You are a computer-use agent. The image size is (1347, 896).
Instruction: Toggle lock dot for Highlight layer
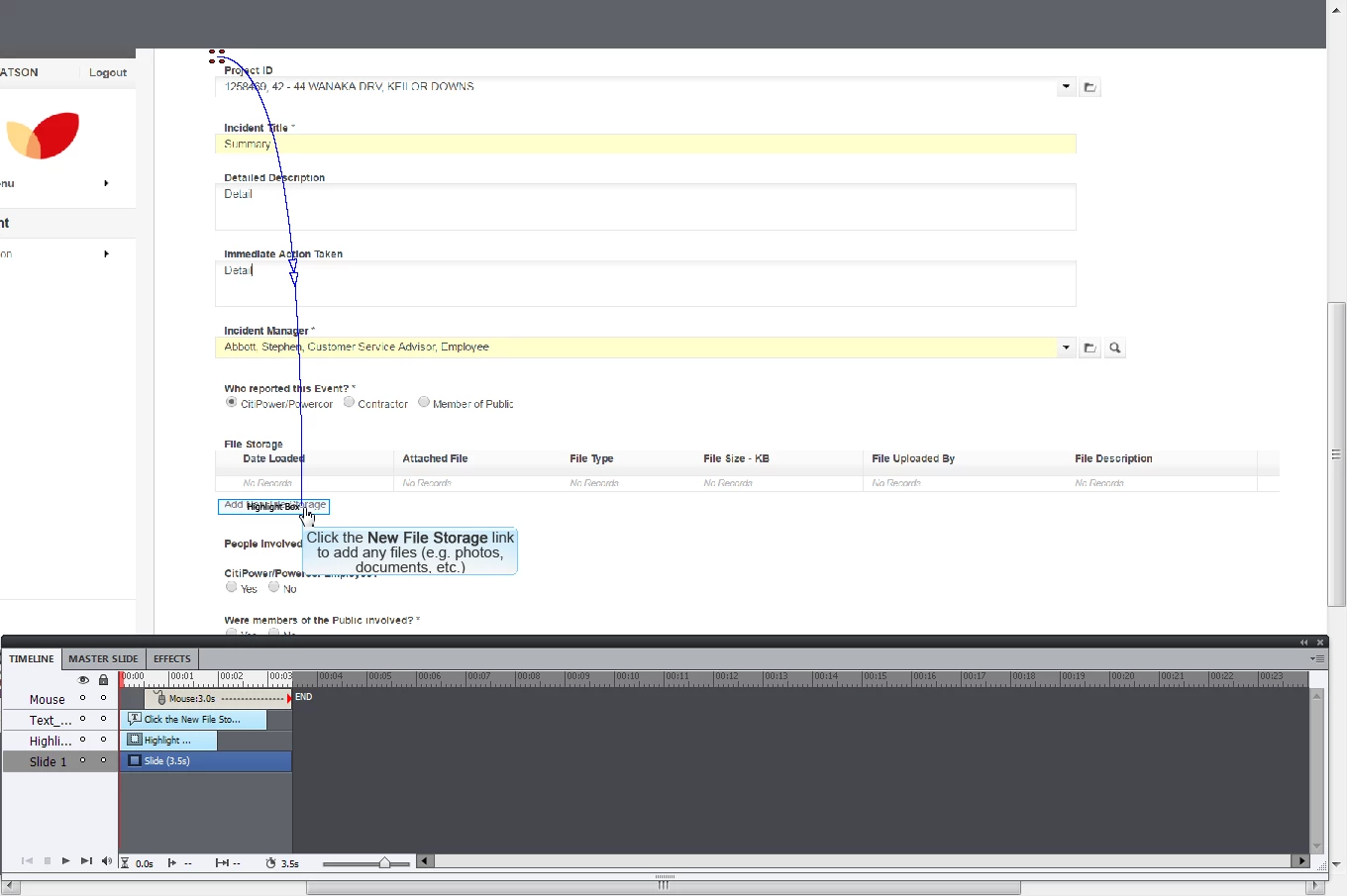tap(103, 740)
